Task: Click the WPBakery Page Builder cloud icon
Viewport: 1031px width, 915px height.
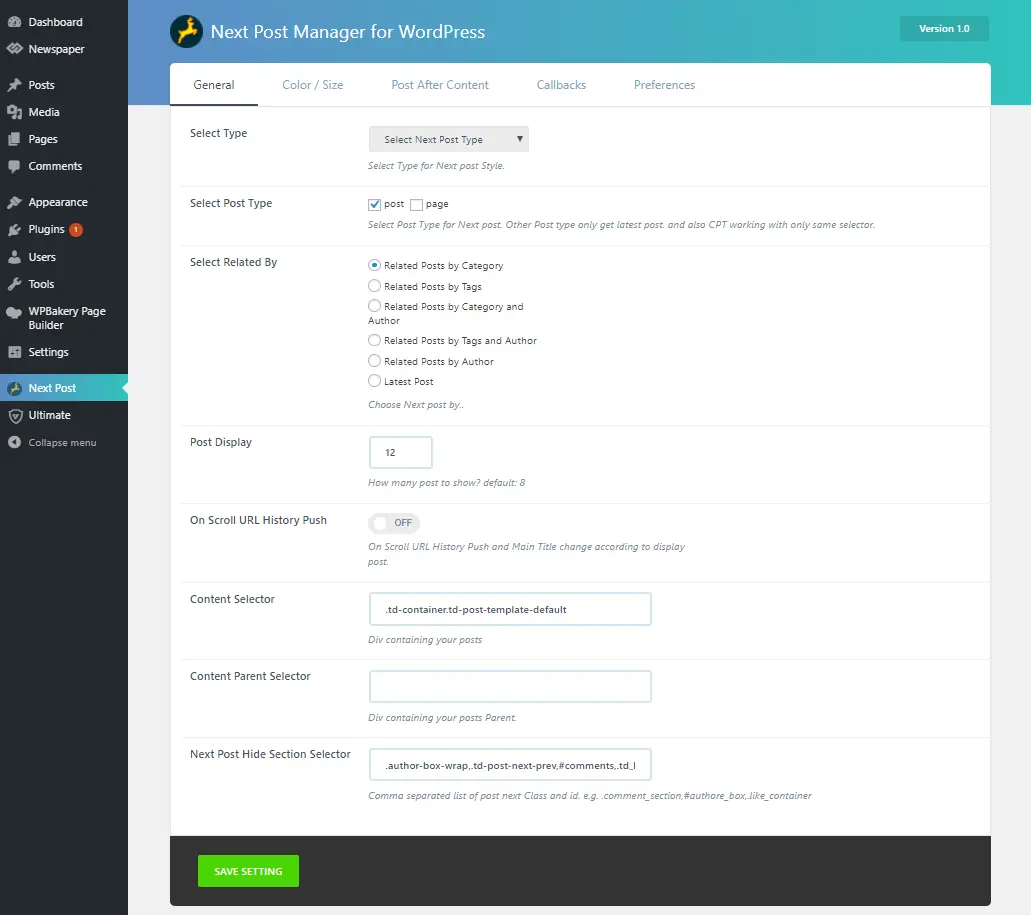Action: tap(14, 312)
